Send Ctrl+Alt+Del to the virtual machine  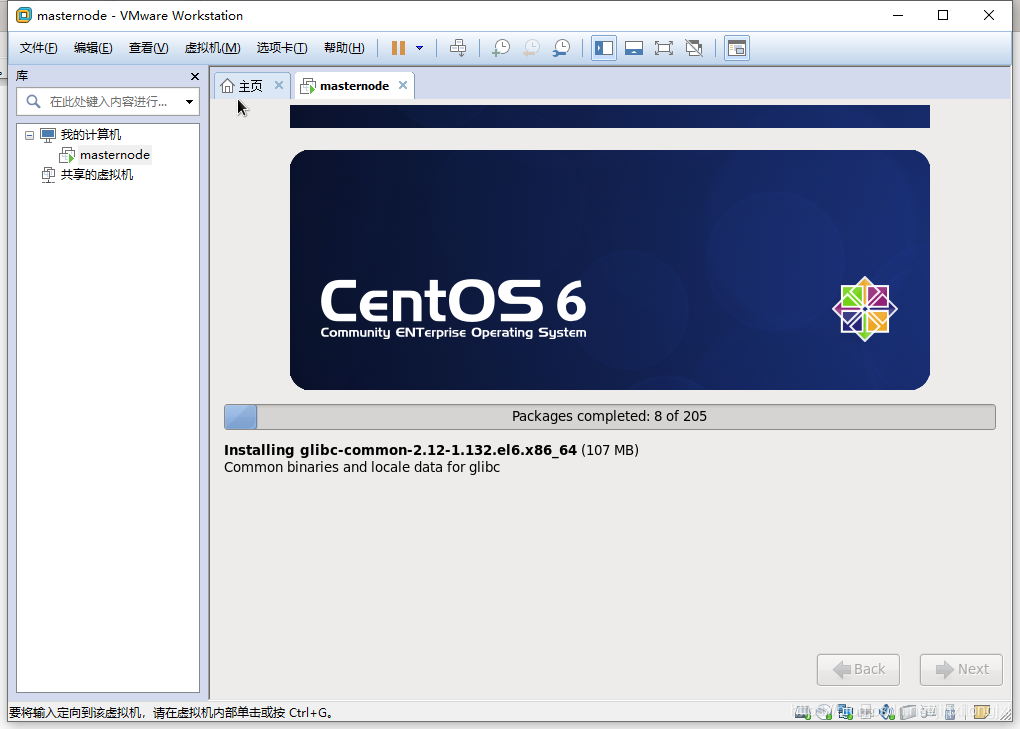(458, 48)
